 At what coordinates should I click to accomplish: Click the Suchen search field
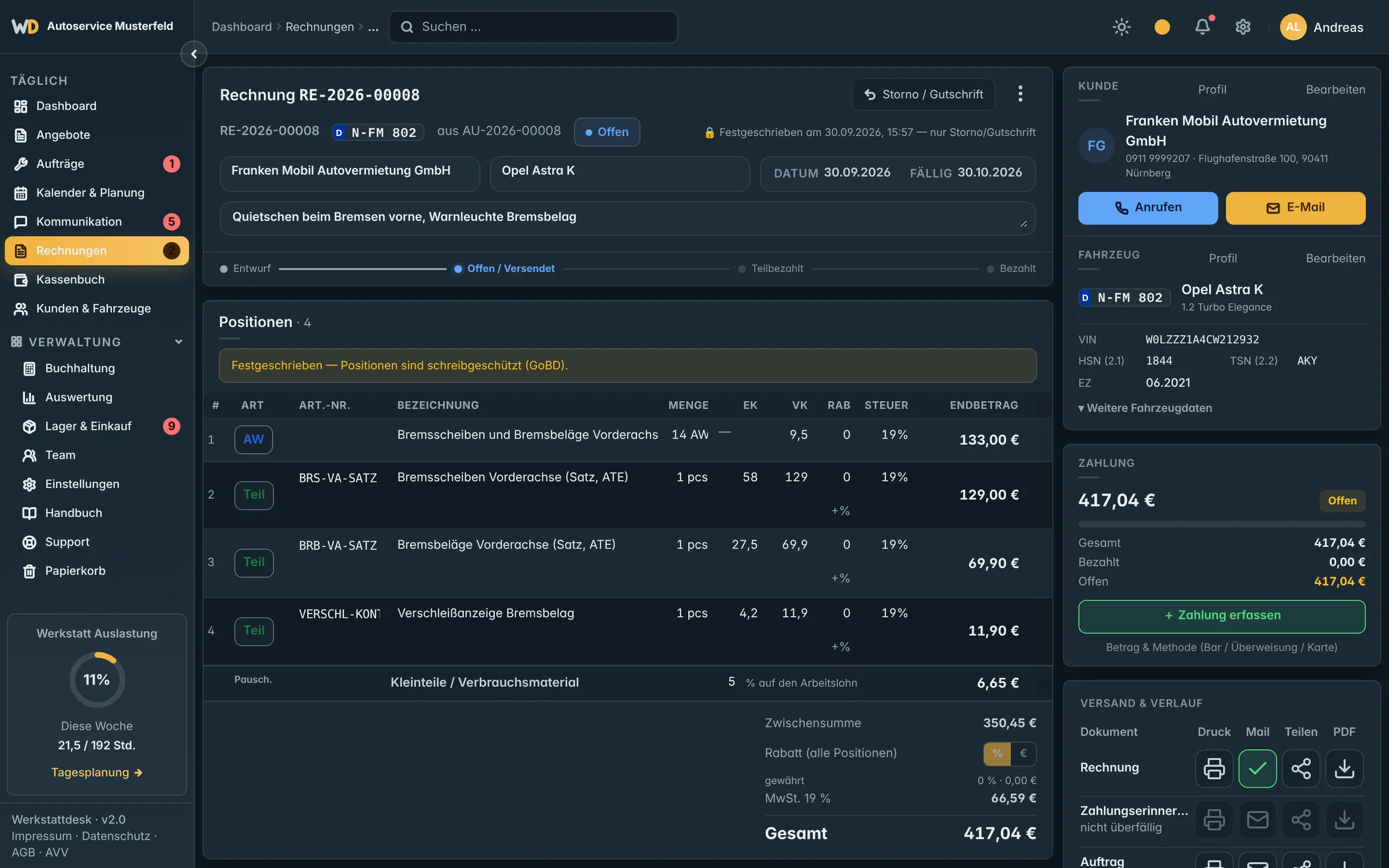pos(533,27)
